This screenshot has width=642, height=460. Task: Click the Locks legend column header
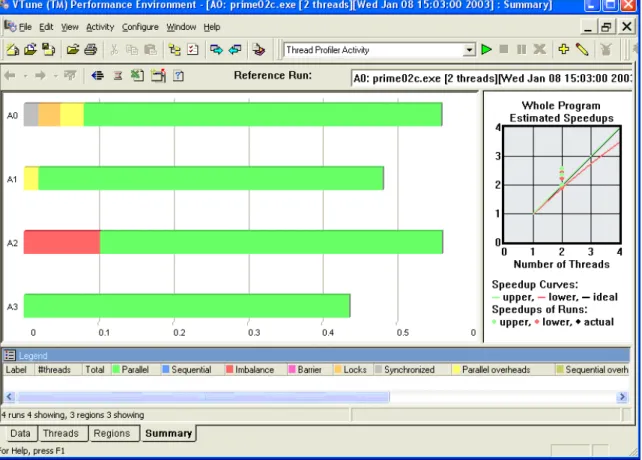coord(355,370)
